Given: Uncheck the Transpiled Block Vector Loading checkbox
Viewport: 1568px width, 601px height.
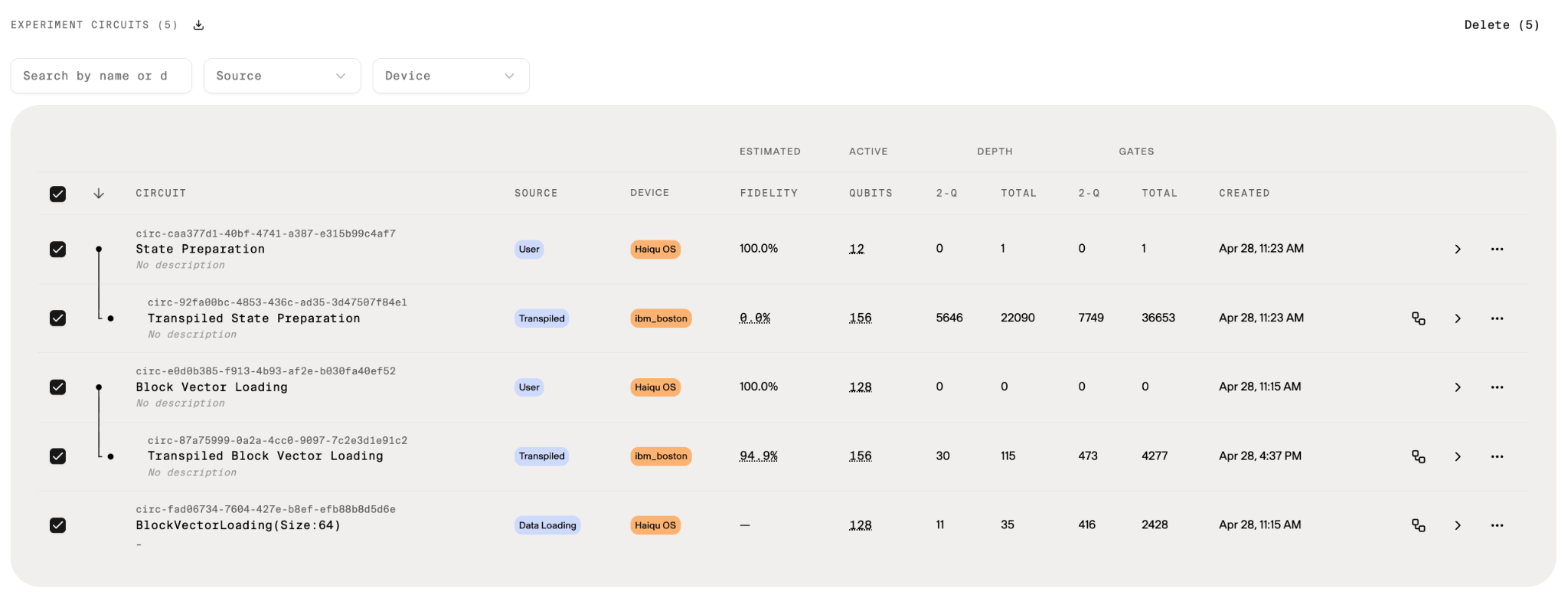Looking at the screenshot, I should tap(57, 456).
